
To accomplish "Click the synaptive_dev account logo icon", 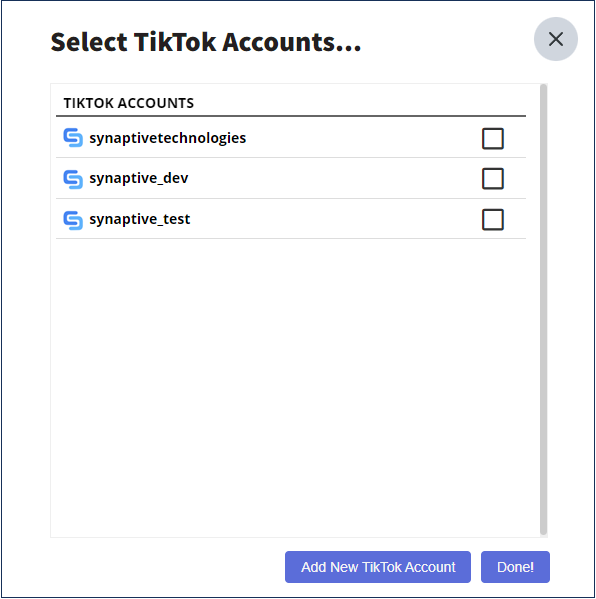I will (73, 179).
